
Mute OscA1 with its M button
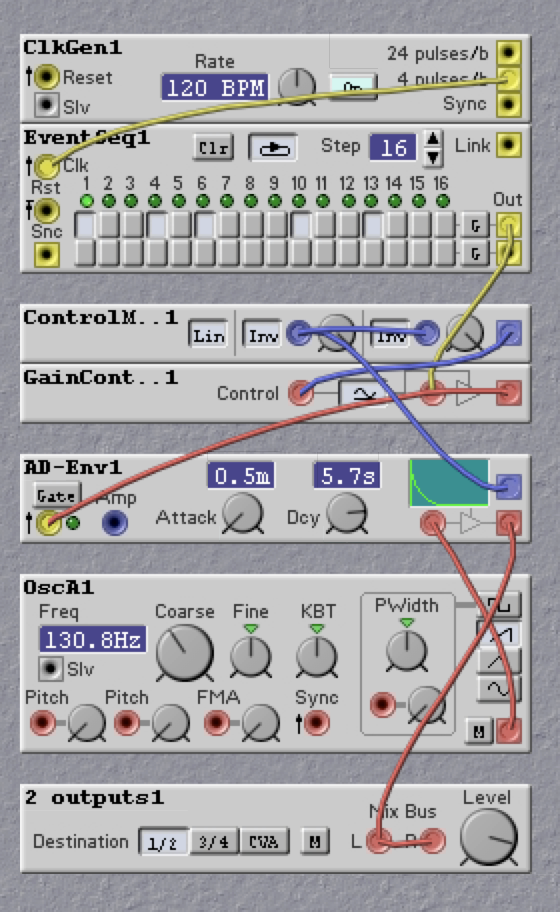pos(479,732)
